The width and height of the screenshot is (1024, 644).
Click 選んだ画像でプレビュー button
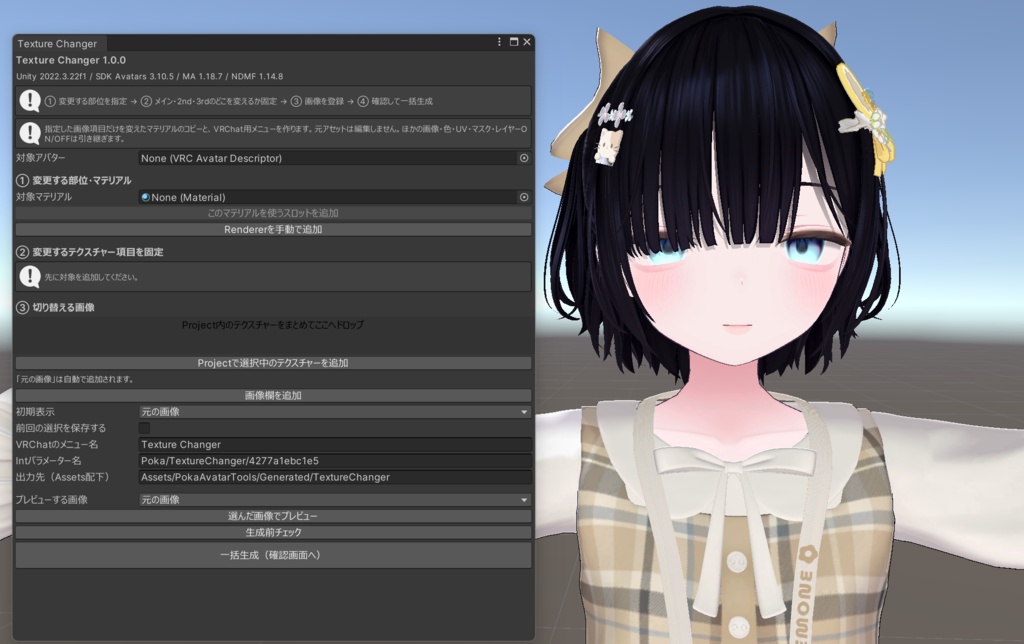(273, 516)
